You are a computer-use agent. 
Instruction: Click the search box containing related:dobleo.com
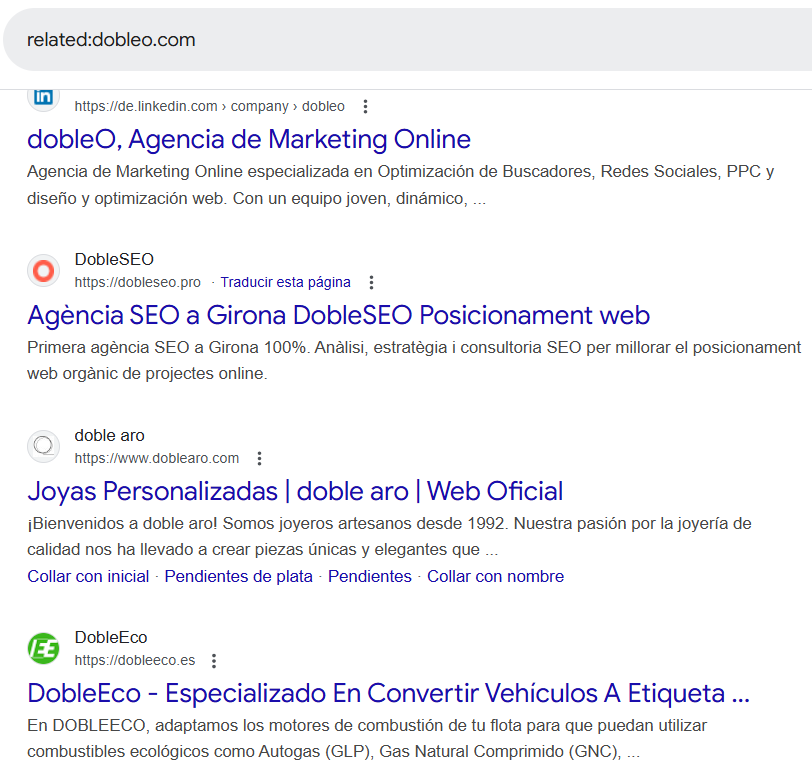(400, 40)
